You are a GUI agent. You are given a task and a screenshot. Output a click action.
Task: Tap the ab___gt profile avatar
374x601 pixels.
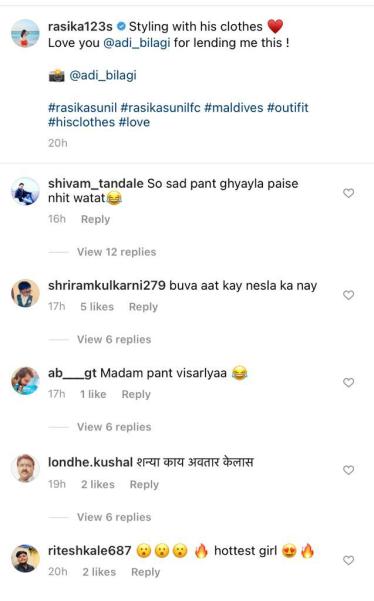coord(25,381)
